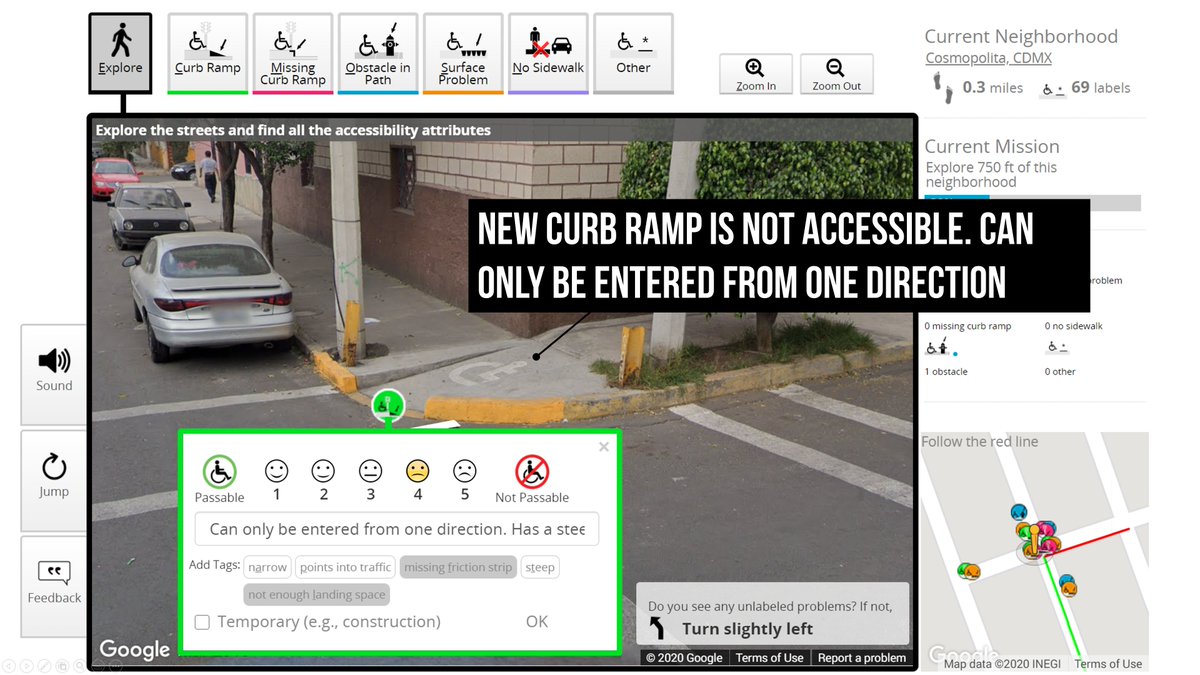Screen dimensions: 1200x675
Task: Open the Cosmopolita, CDMX neighborhood link
Action: 988,57
